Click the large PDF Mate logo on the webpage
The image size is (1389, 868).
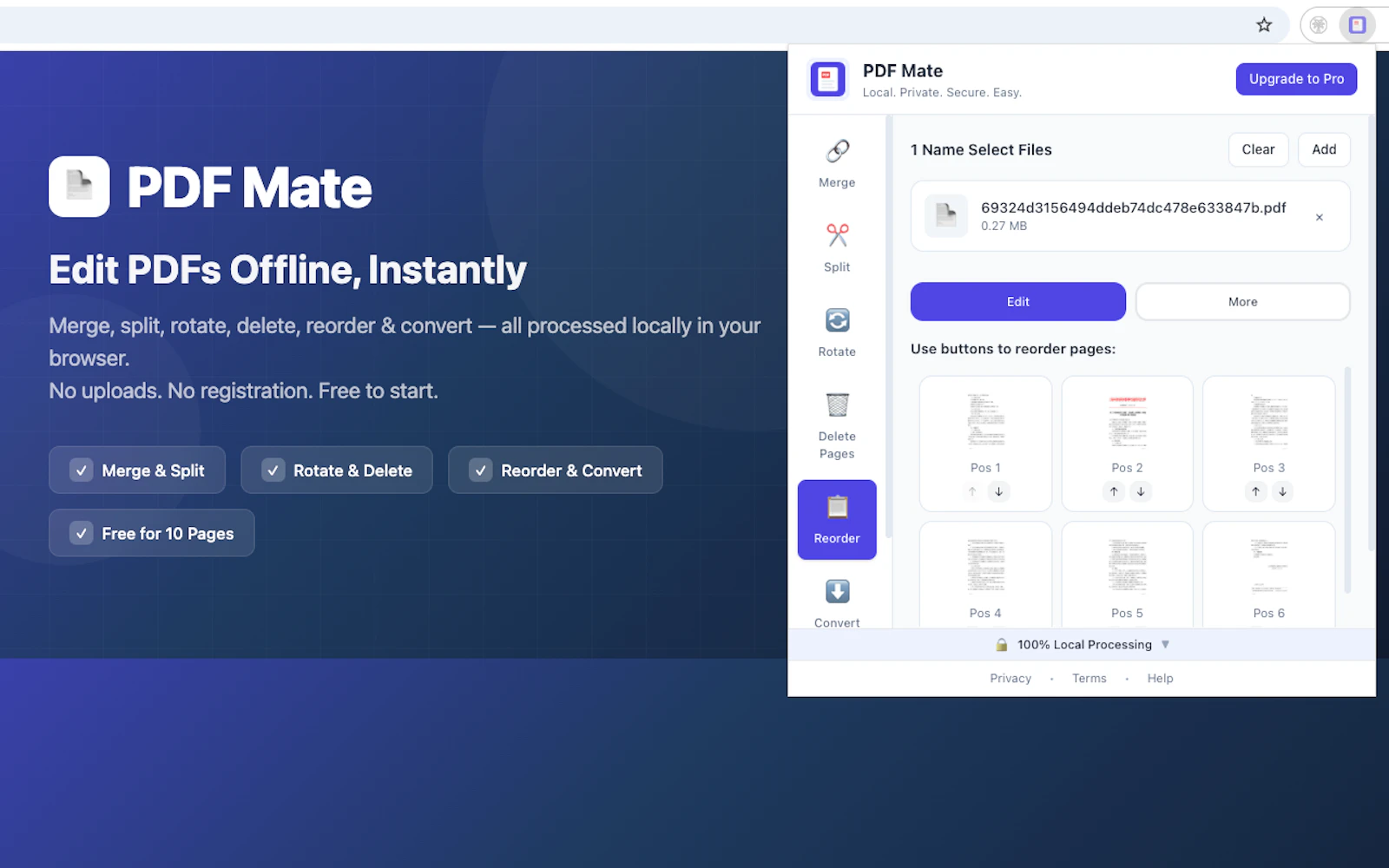pos(79,187)
